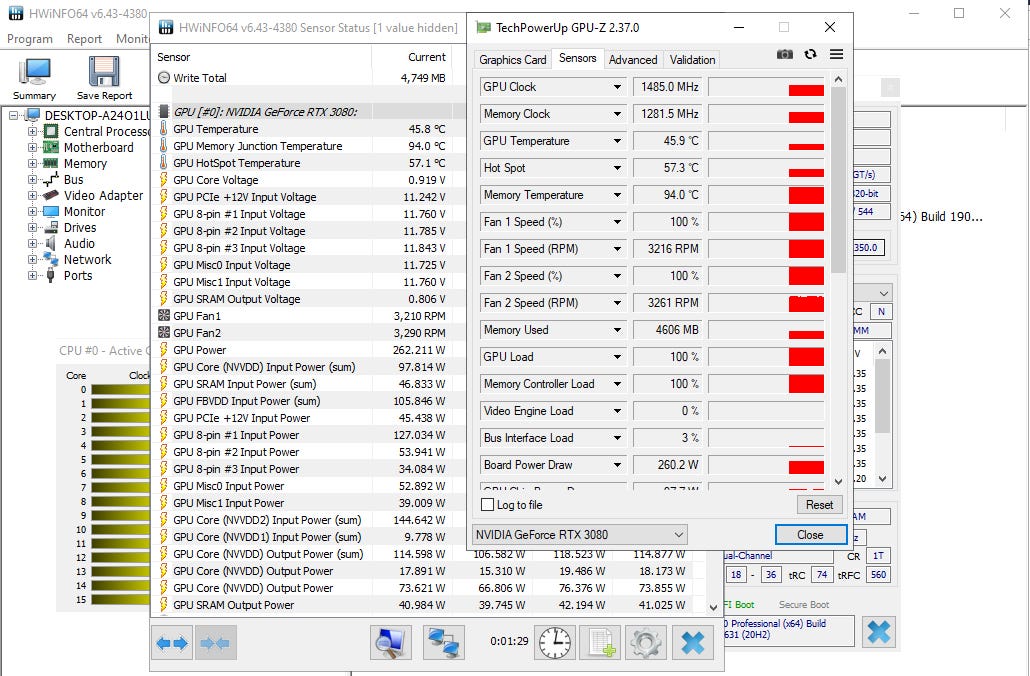Open the Summary tool in HWiNFO64
The image size is (1030, 676).
coord(34,78)
